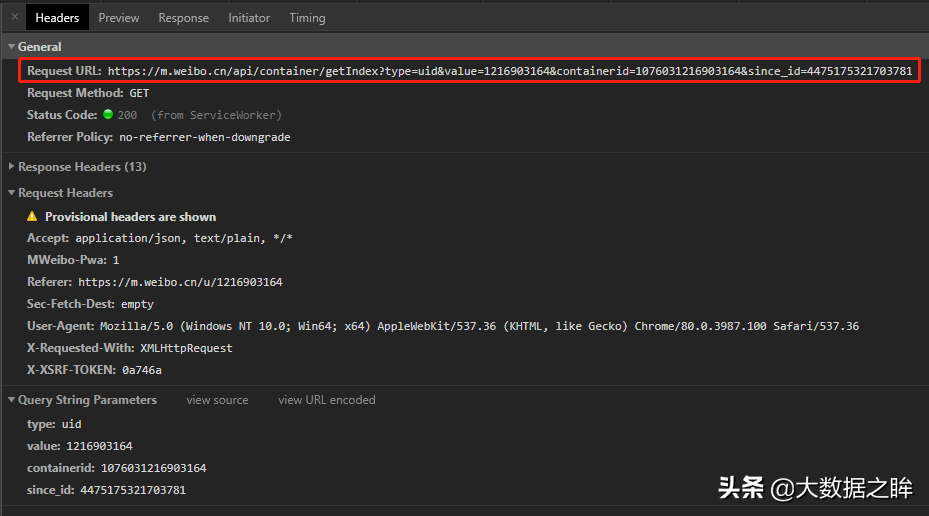Expand Response Headers (13) section
Image resolution: width=929 pixels, height=516 pixels.
11,166
